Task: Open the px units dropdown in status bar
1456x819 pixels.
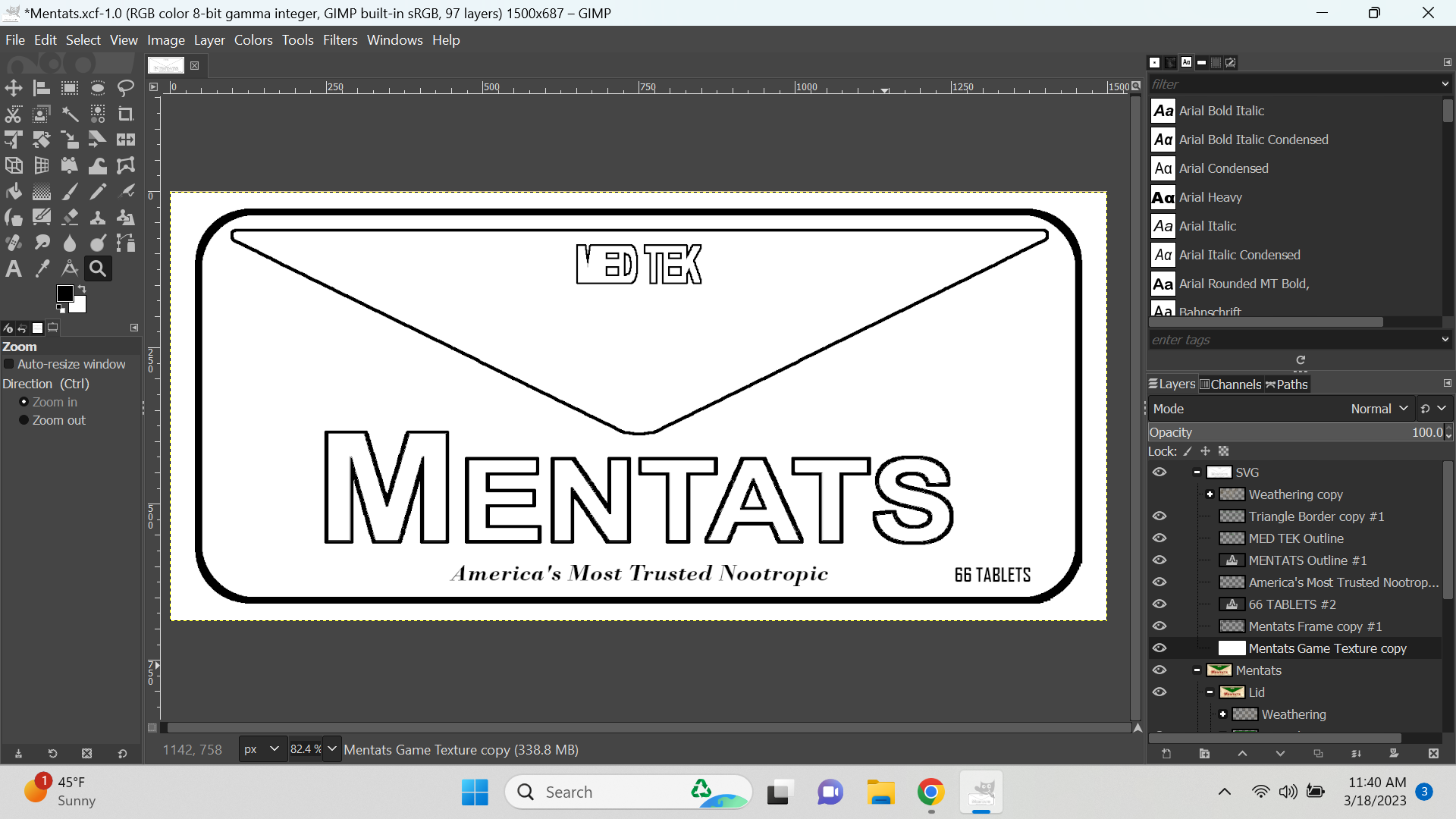Action: 262,749
